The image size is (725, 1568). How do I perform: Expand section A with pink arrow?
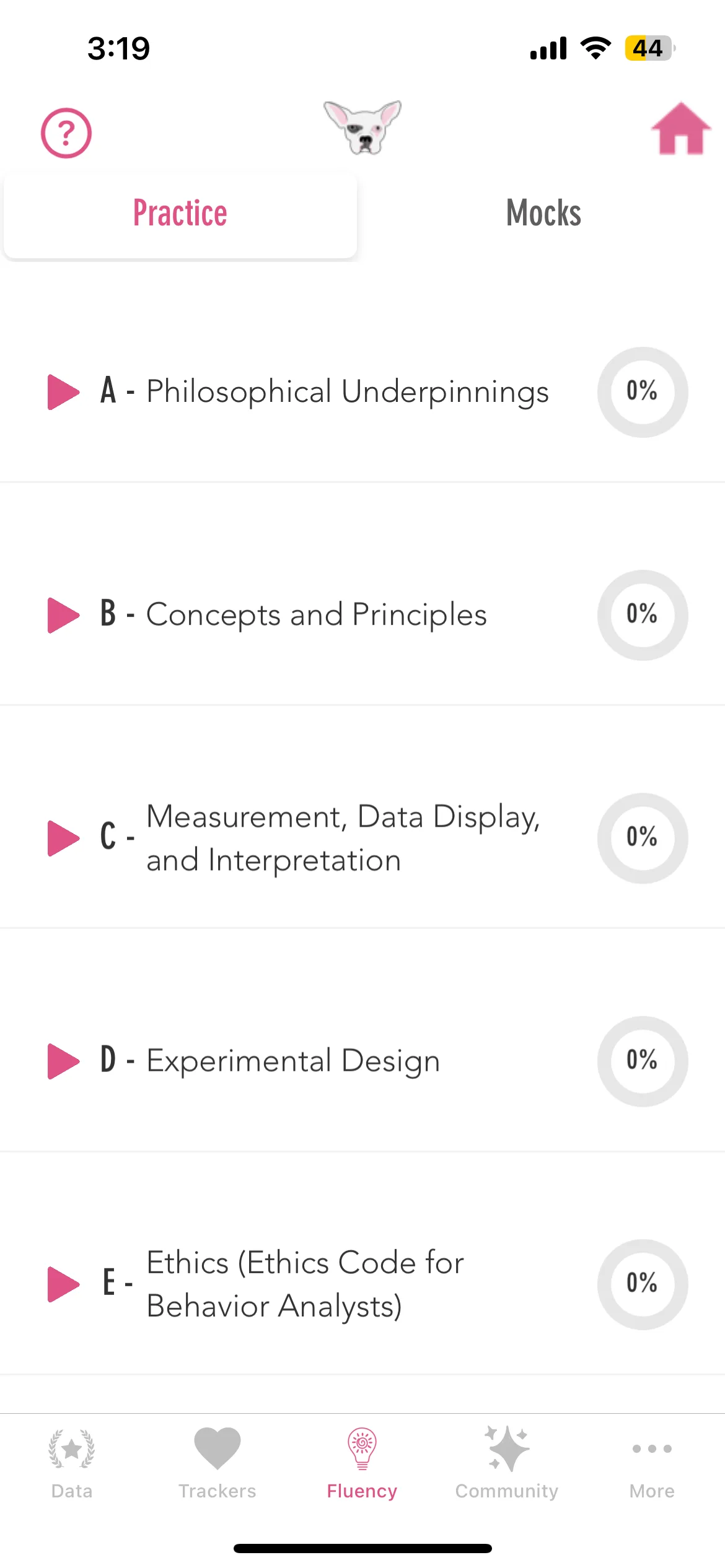pos(64,392)
